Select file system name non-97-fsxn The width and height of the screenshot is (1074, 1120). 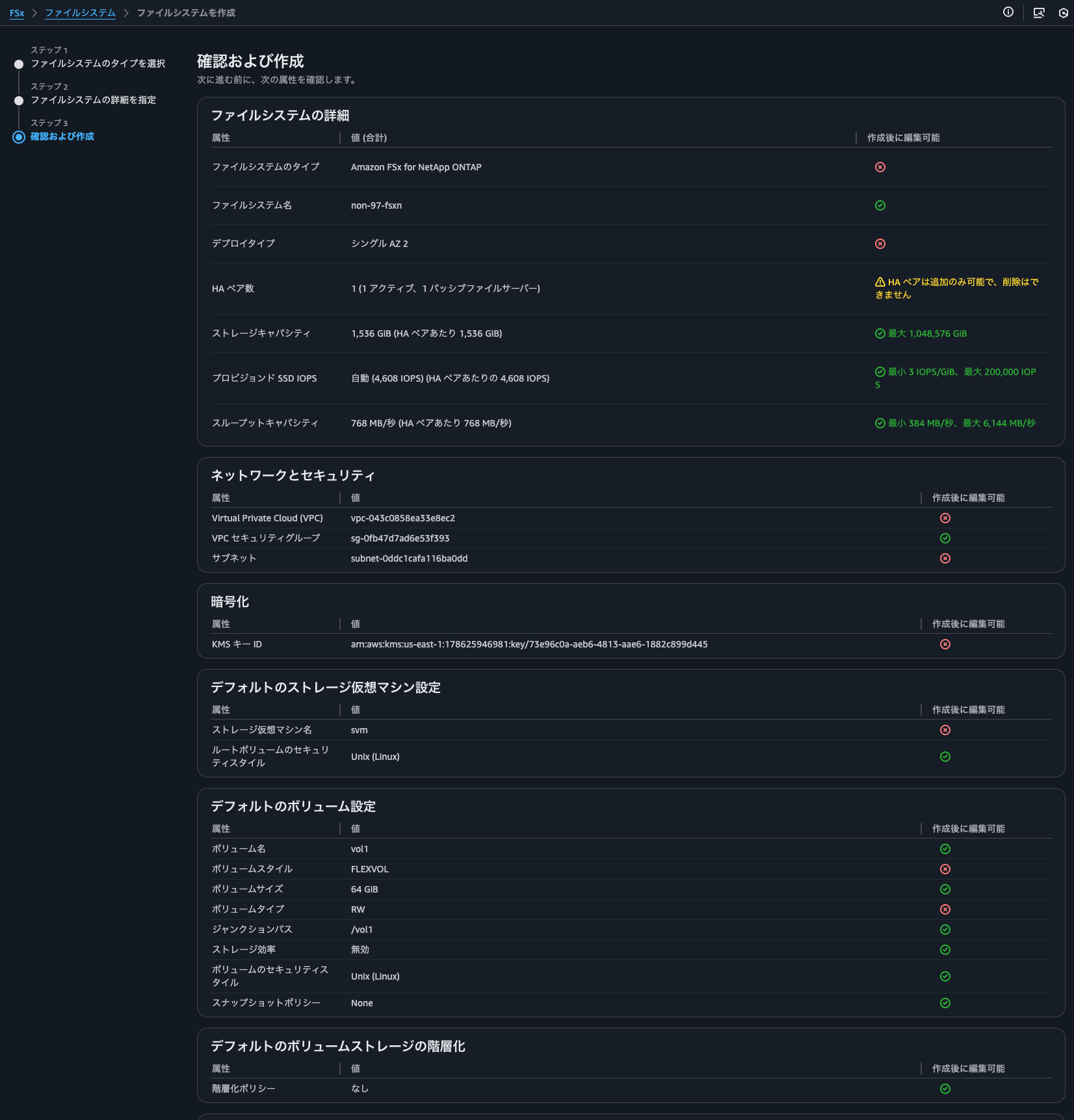point(376,205)
